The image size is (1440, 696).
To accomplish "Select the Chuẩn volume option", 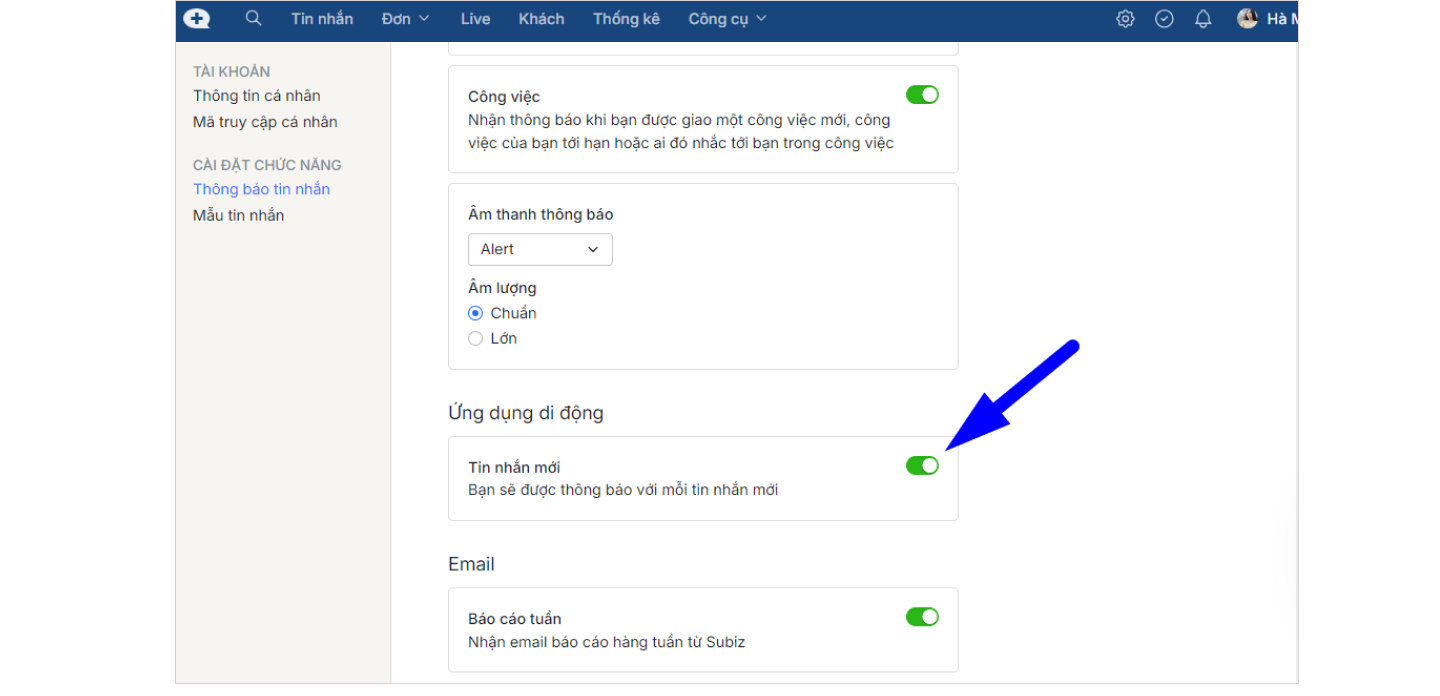I will (x=476, y=313).
